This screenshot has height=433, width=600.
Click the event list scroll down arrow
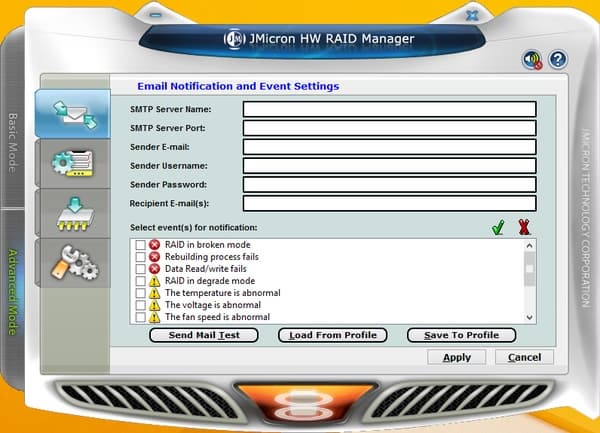[x=530, y=317]
